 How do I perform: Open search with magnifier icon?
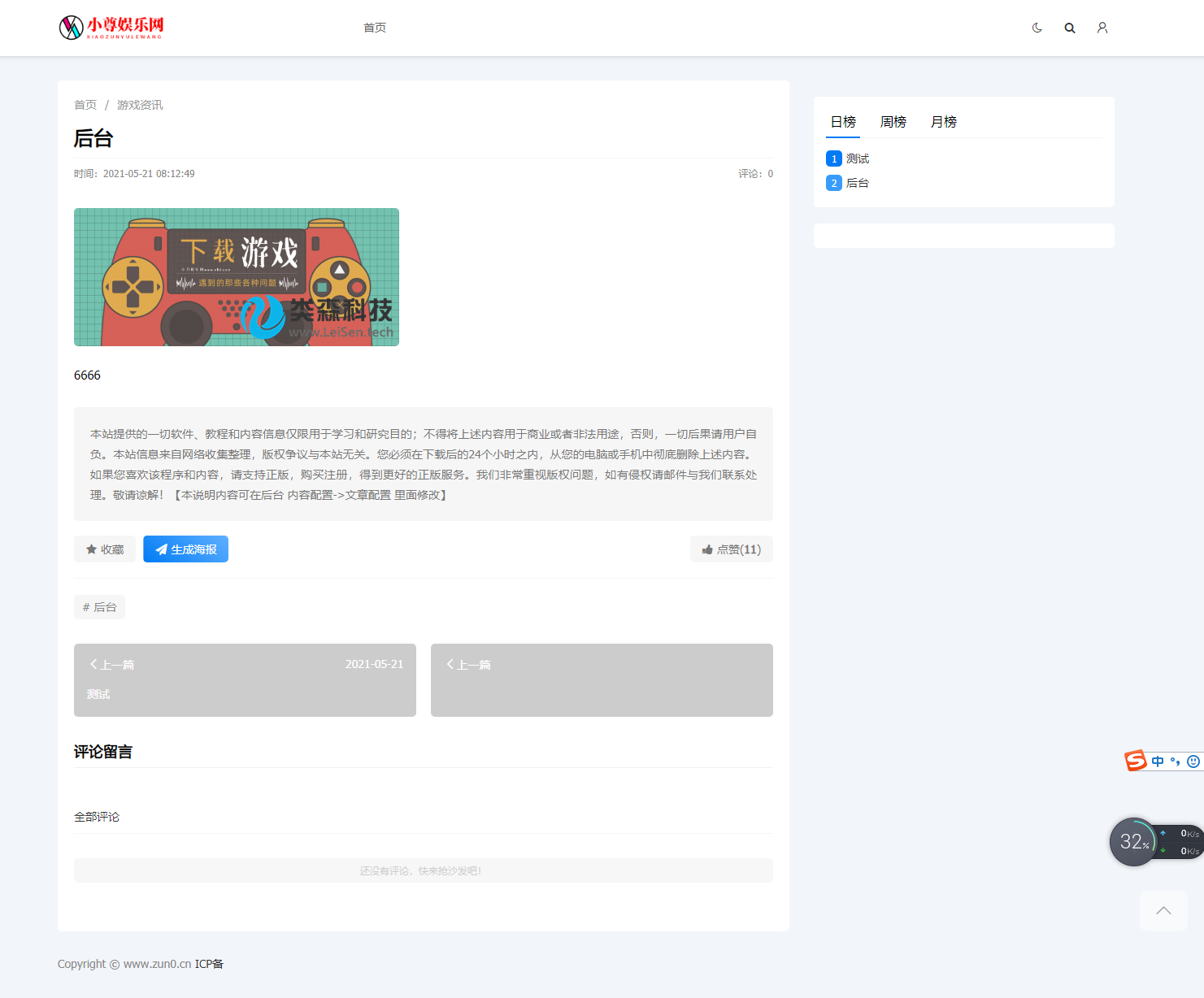pos(1070,28)
